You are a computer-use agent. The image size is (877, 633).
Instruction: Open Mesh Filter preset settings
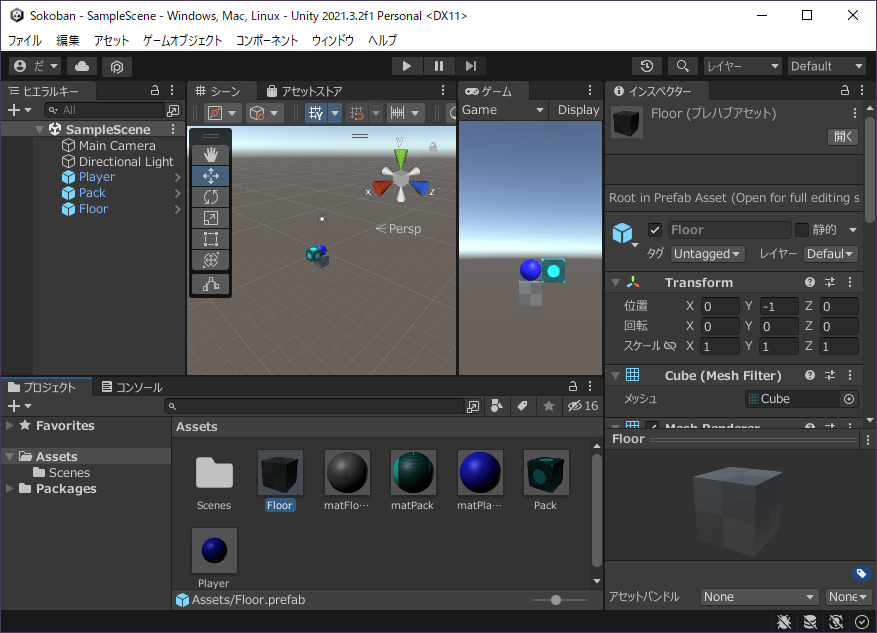830,375
